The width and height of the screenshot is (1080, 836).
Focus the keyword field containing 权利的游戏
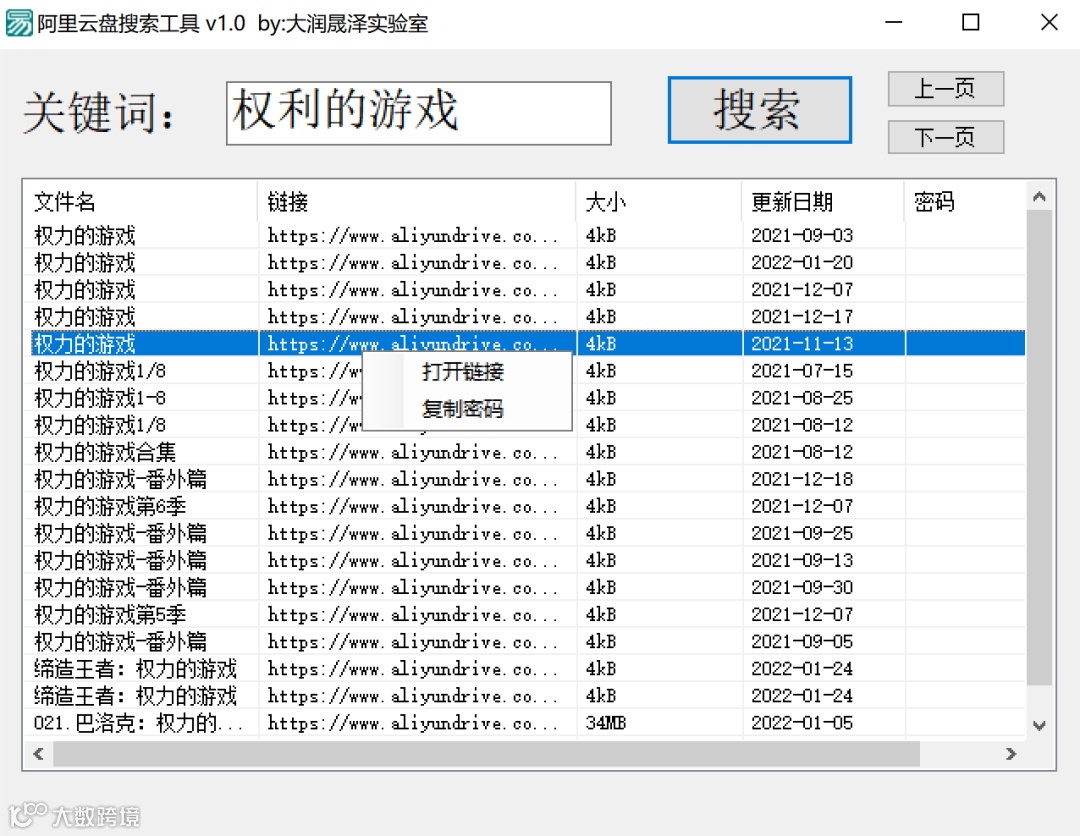(419, 113)
